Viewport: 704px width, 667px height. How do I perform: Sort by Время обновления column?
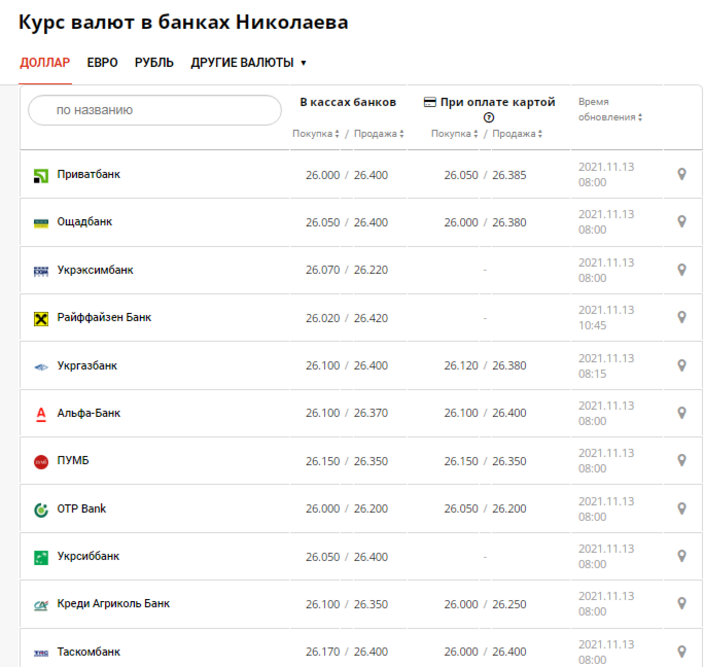point(610,110)
